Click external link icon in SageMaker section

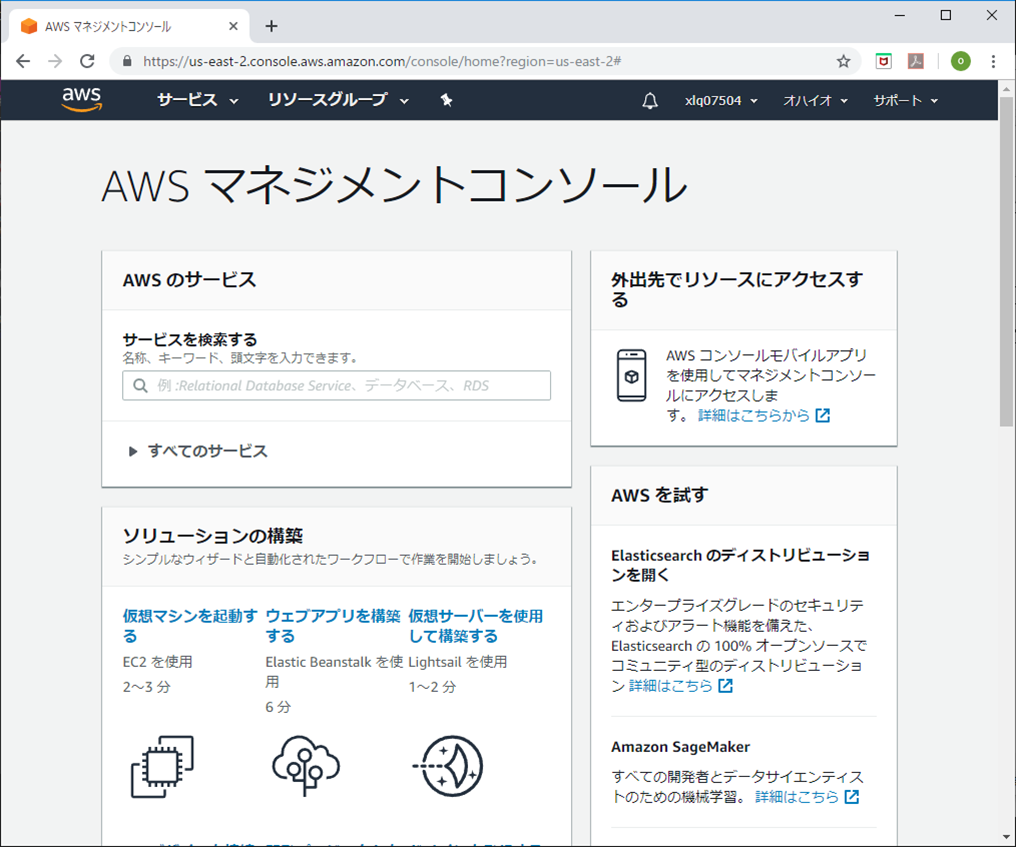(x=852, y=797)
